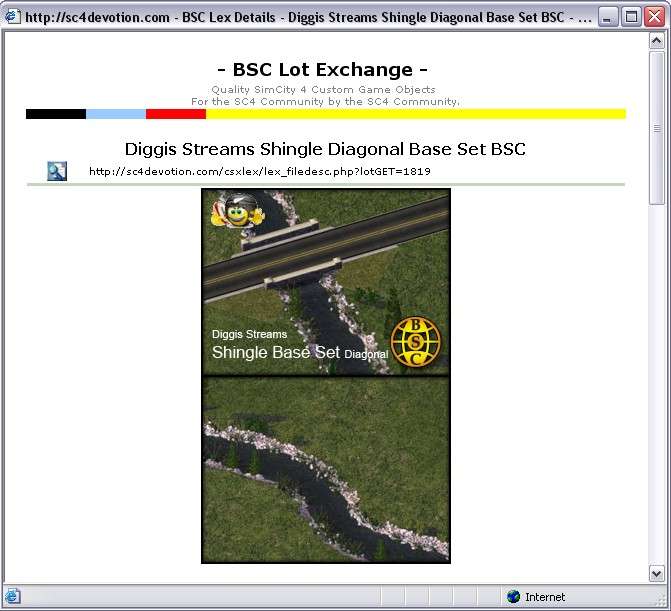This screenshot has width=671, height=611.
Task: Click the 'Diggis Streams Shingle Diagonal Base Set BSC' title
Action: pos(325,149)
